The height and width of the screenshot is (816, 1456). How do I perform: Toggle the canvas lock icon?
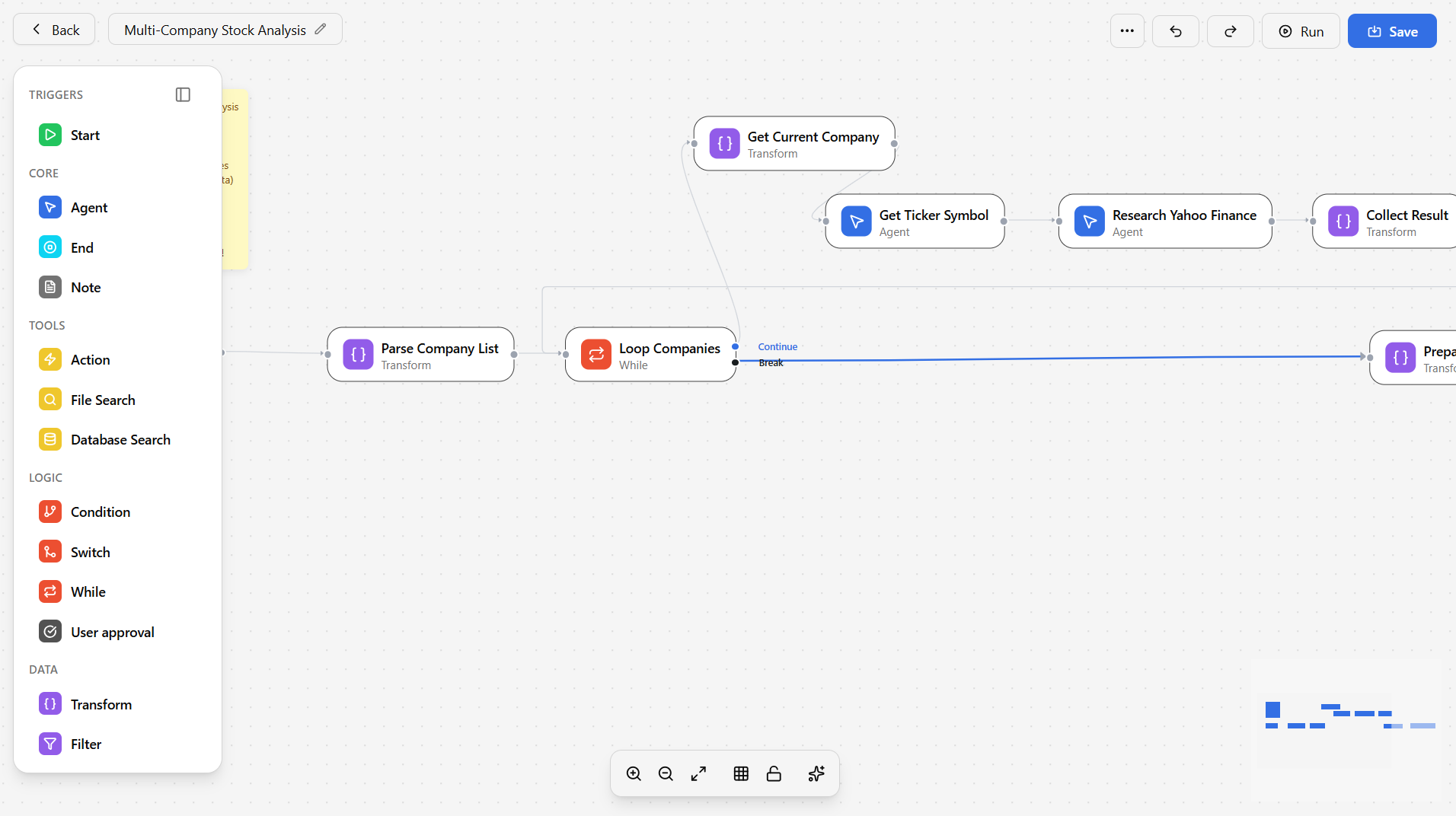774,774
